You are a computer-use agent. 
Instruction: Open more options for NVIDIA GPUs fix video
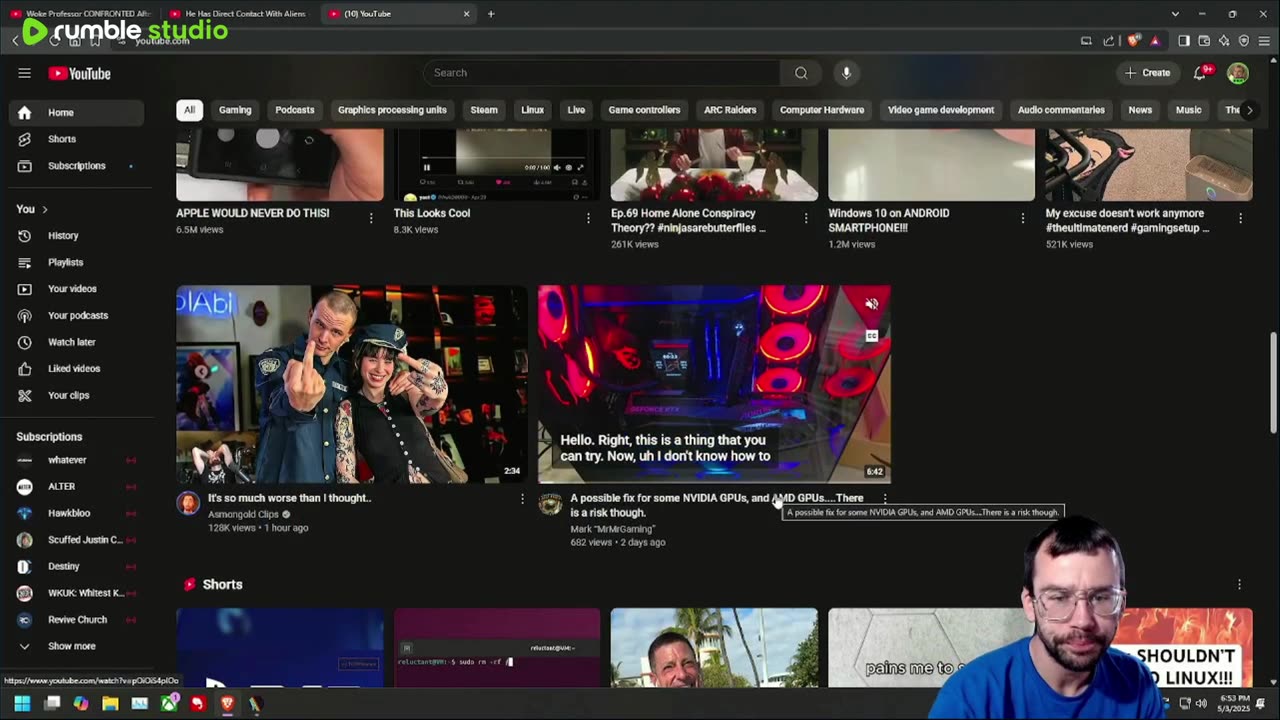click(x=885, y=498)
